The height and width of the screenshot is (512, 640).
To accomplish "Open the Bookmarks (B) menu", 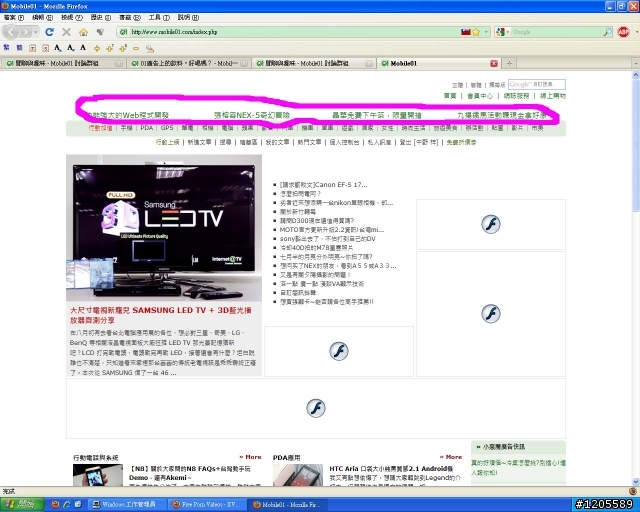I will (130, 18).
